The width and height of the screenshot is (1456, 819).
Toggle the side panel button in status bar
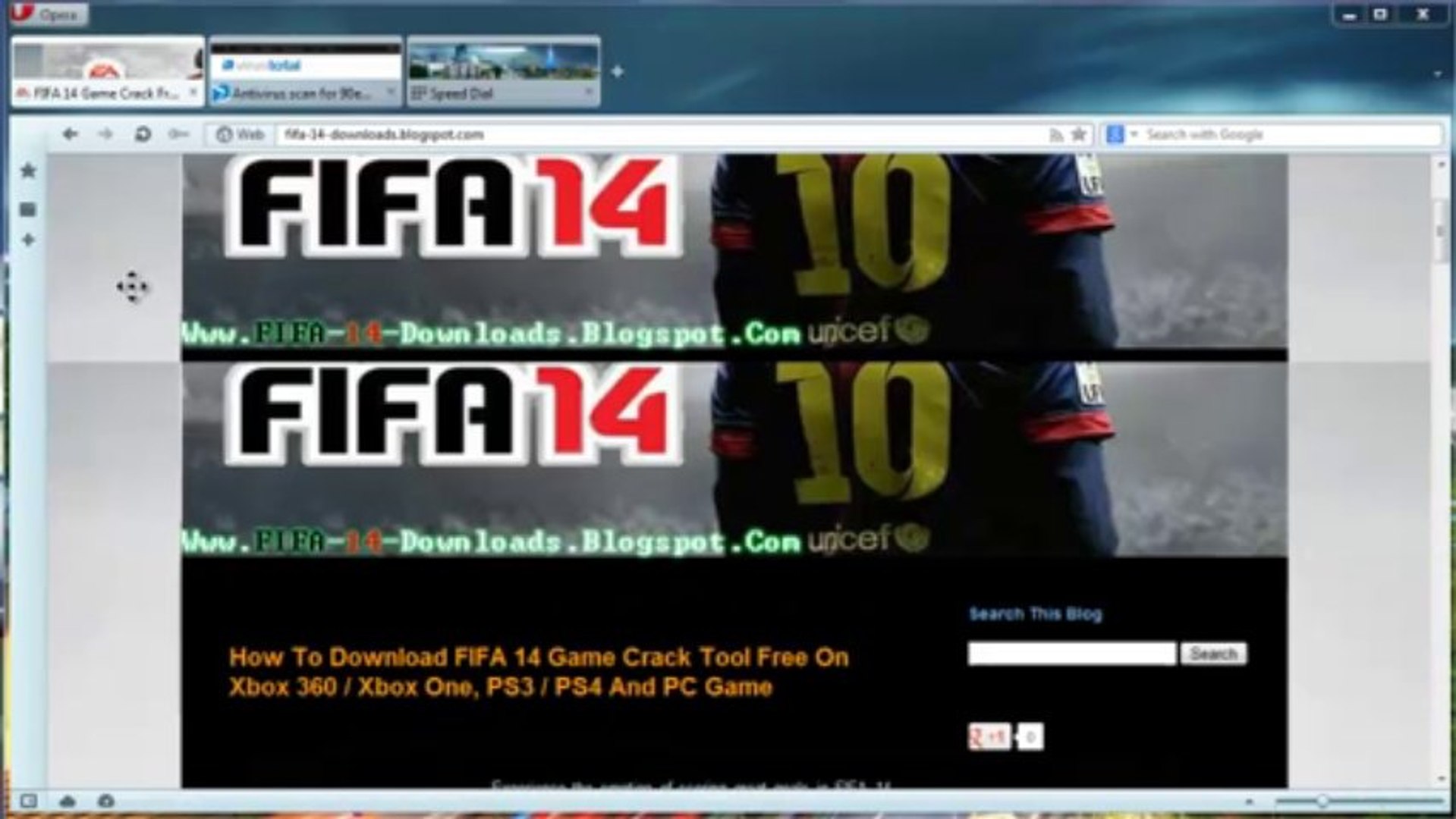coord(28,801)
